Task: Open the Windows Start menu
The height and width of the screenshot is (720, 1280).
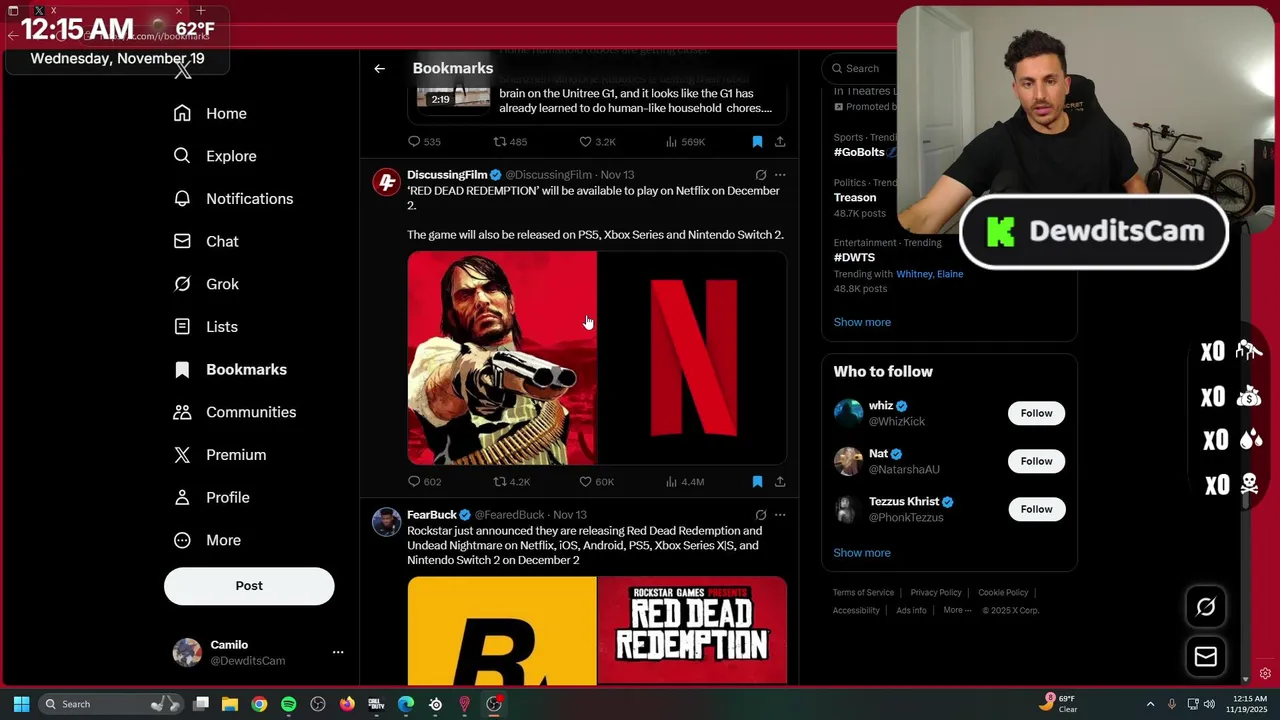Action: tap(21, 704)
